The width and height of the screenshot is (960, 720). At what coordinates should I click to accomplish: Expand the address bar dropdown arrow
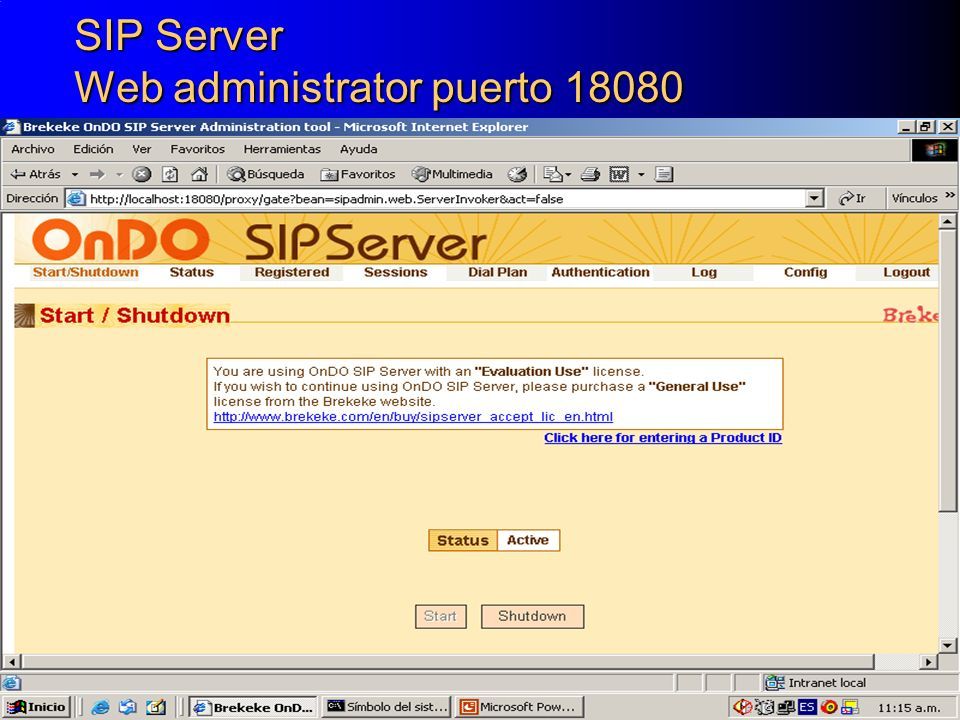coord(814,198)
